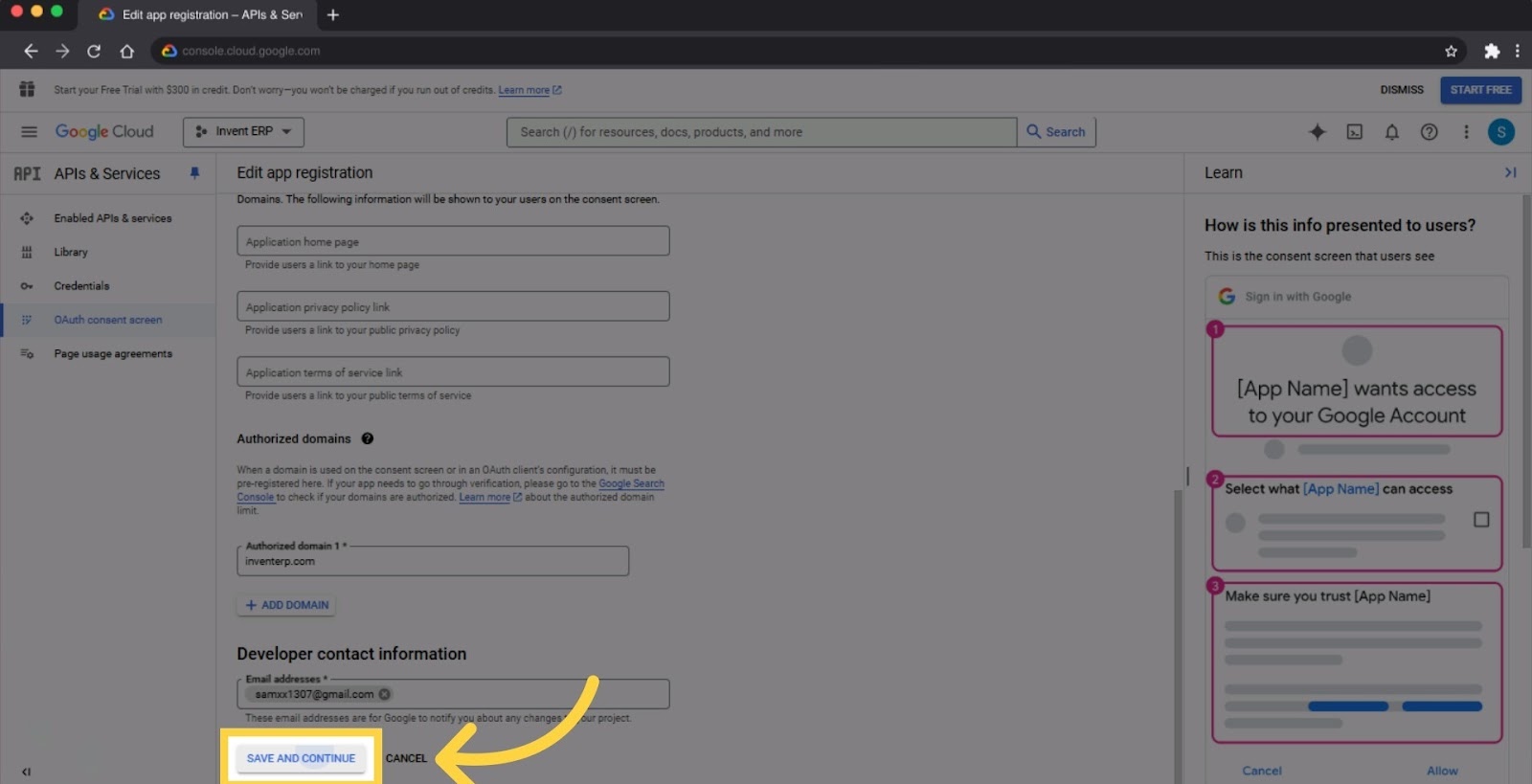This screenshot has height=784, width=1532.
Task: Tick checkbox in consent preview
Action: 1481,520
